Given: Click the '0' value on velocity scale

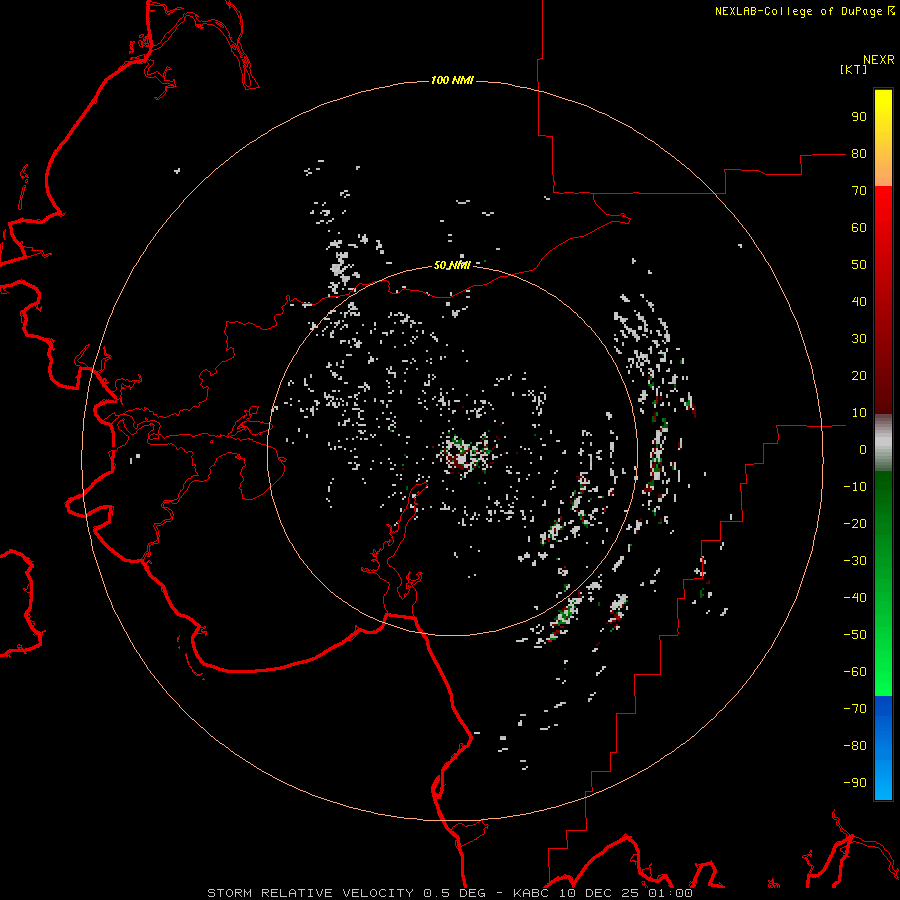Looking at the screenshot, I should click(x=863, y=450).
